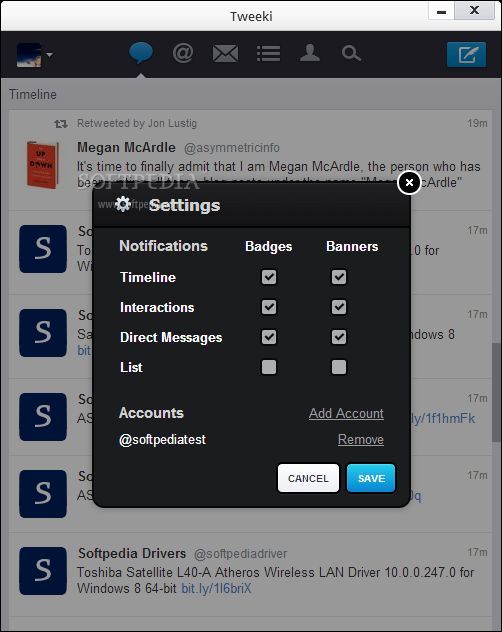The image size is (502, 632).
Task: Click Megan McArdle's book avatar
Action: coord(42,164)
